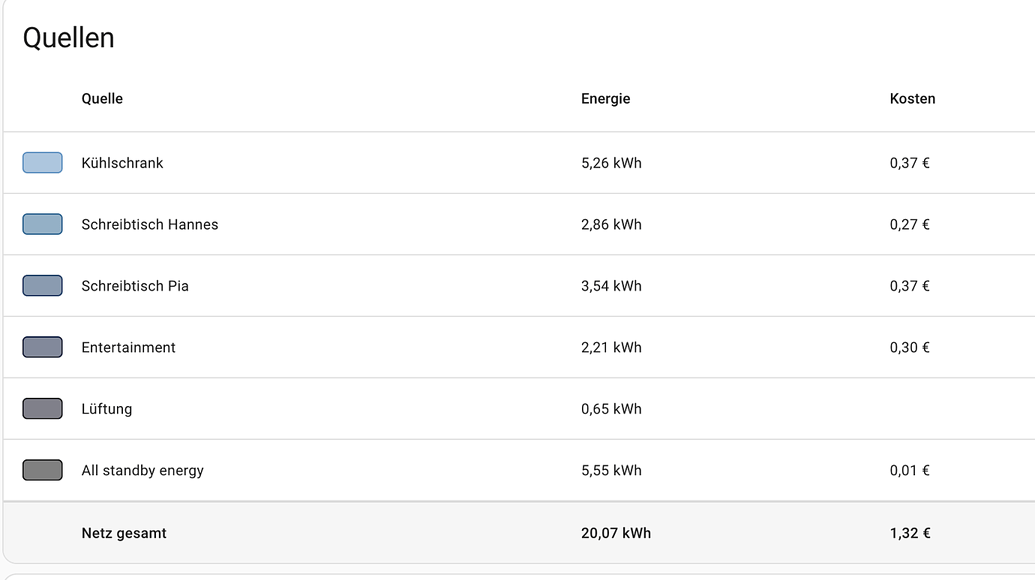Select the Entertainment source row
Image resolution: width=1035 pixels, height=580 pixels.
pos(519,347)
